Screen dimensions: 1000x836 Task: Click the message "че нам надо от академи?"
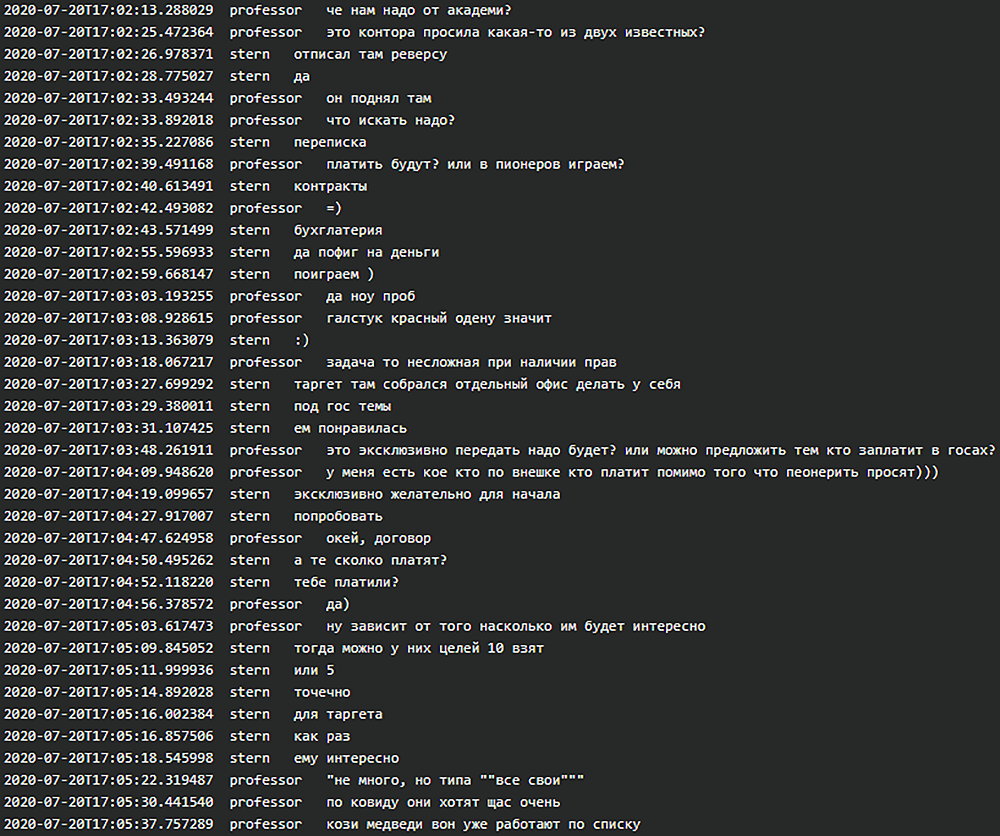(418, 10)
